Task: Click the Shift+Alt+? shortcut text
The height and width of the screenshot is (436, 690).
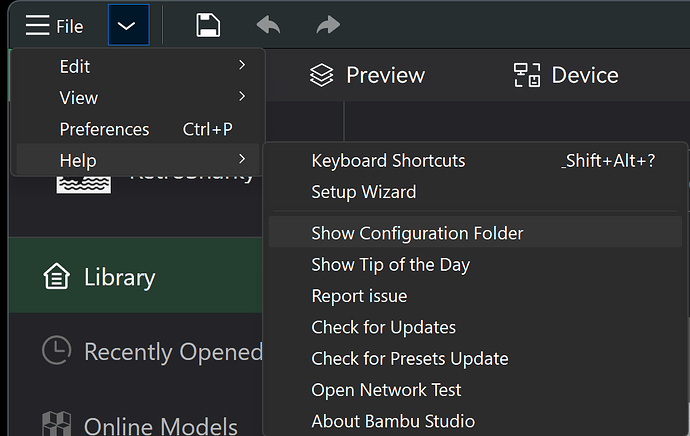Action: click(609, 161)
